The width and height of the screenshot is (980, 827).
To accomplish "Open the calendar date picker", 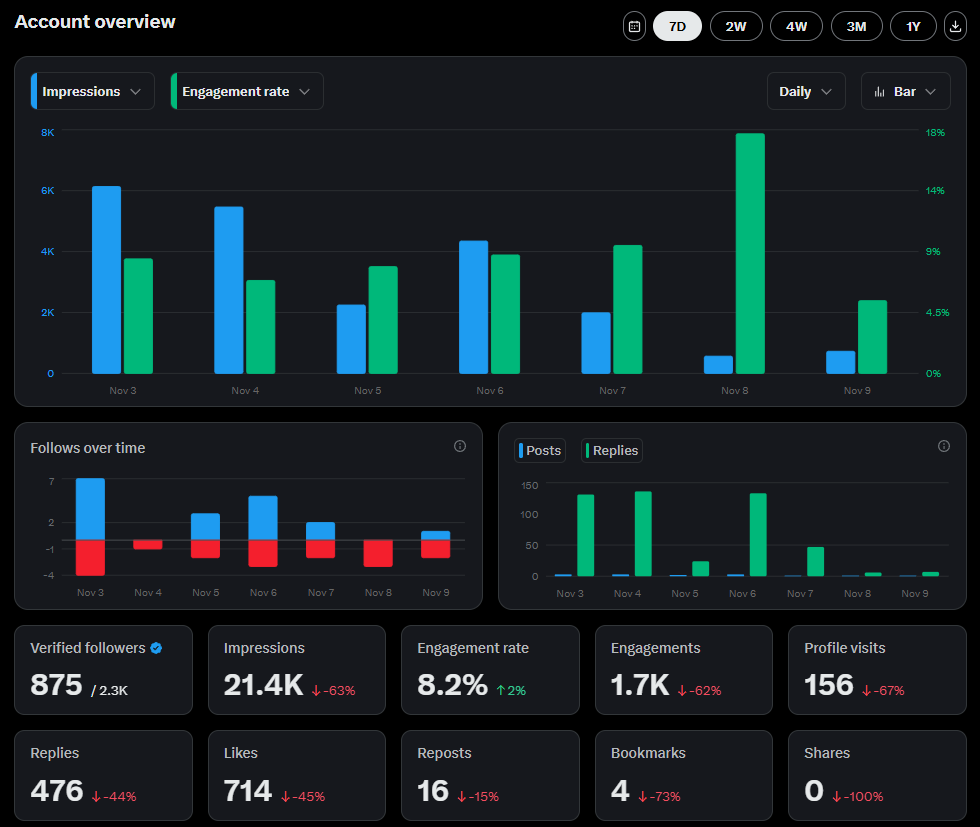I will (x=634, y=27).
